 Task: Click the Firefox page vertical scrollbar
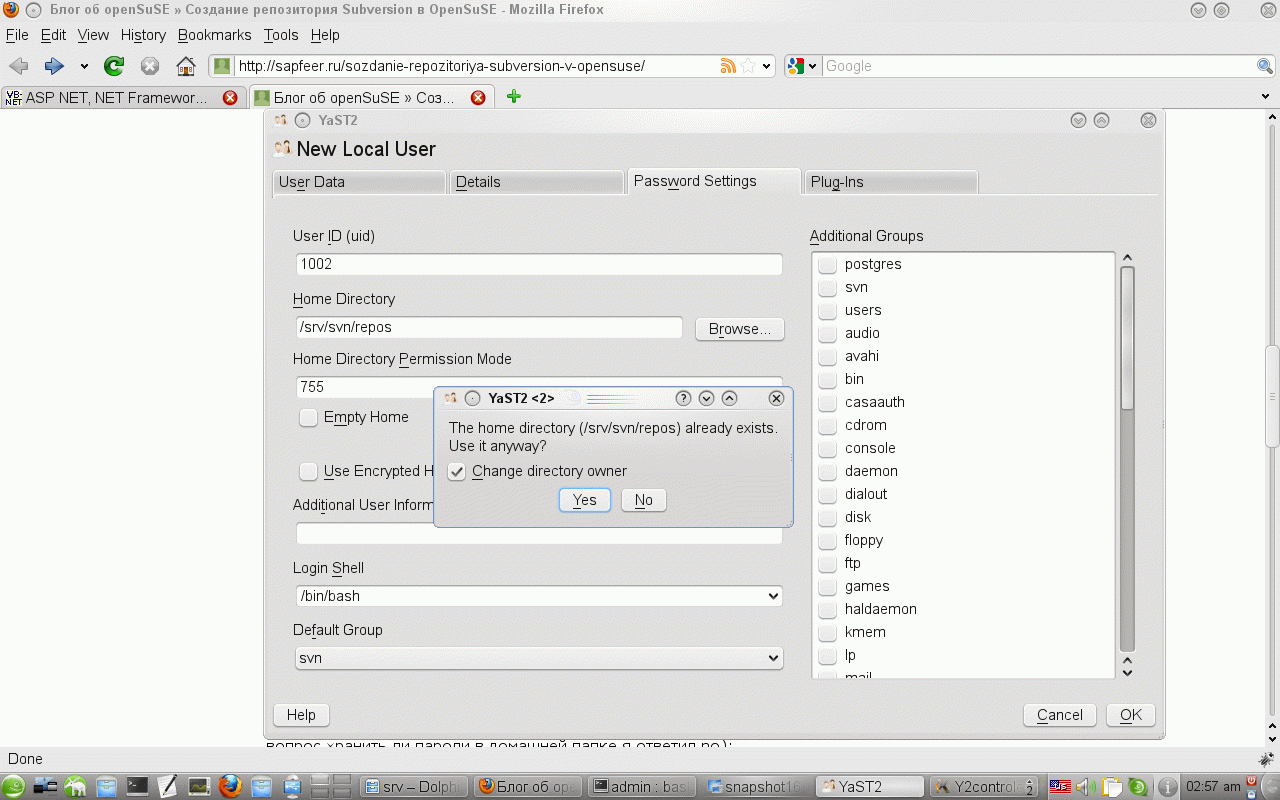coord(1272,397)
